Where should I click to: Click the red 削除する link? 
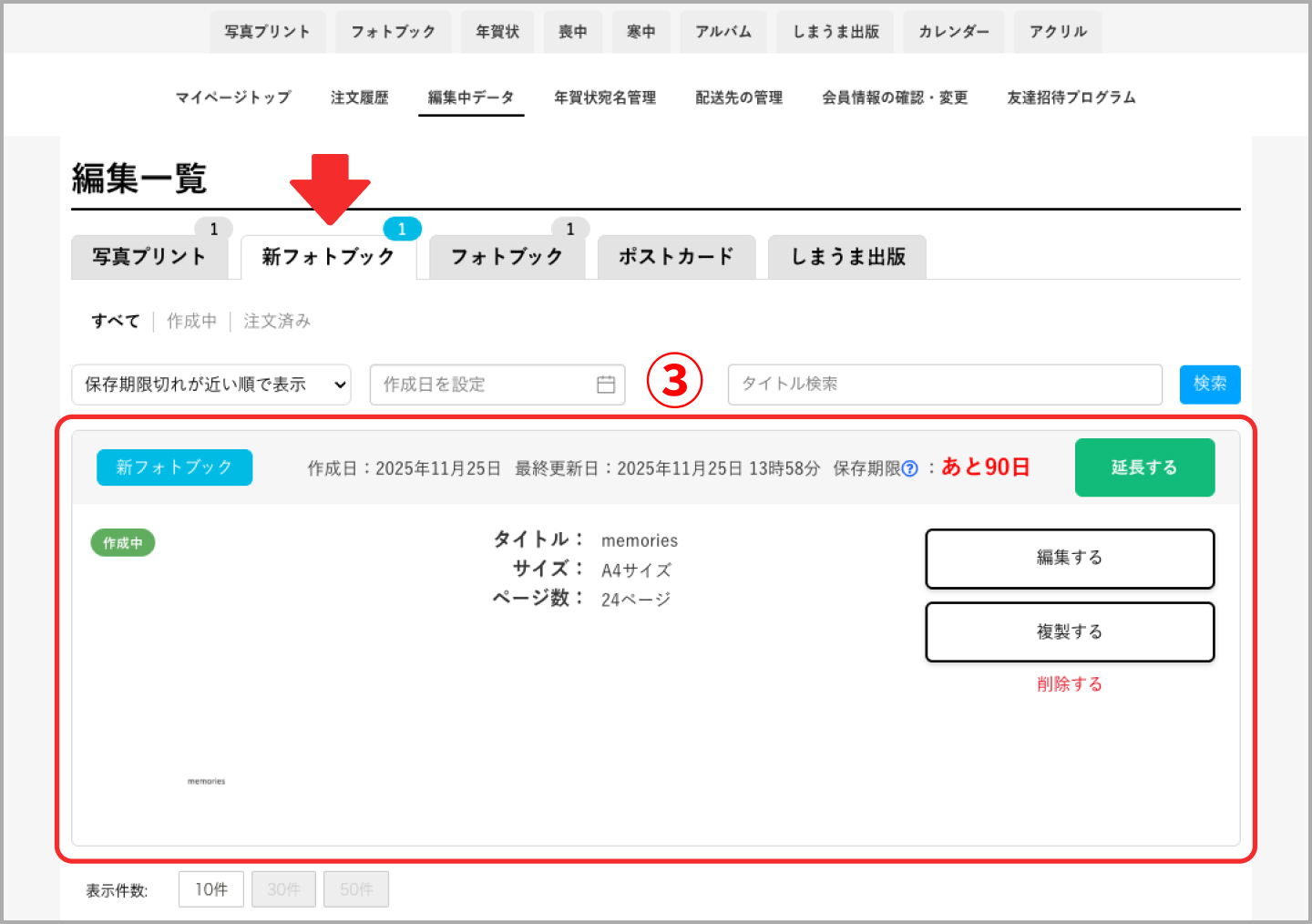[1070, 683]
